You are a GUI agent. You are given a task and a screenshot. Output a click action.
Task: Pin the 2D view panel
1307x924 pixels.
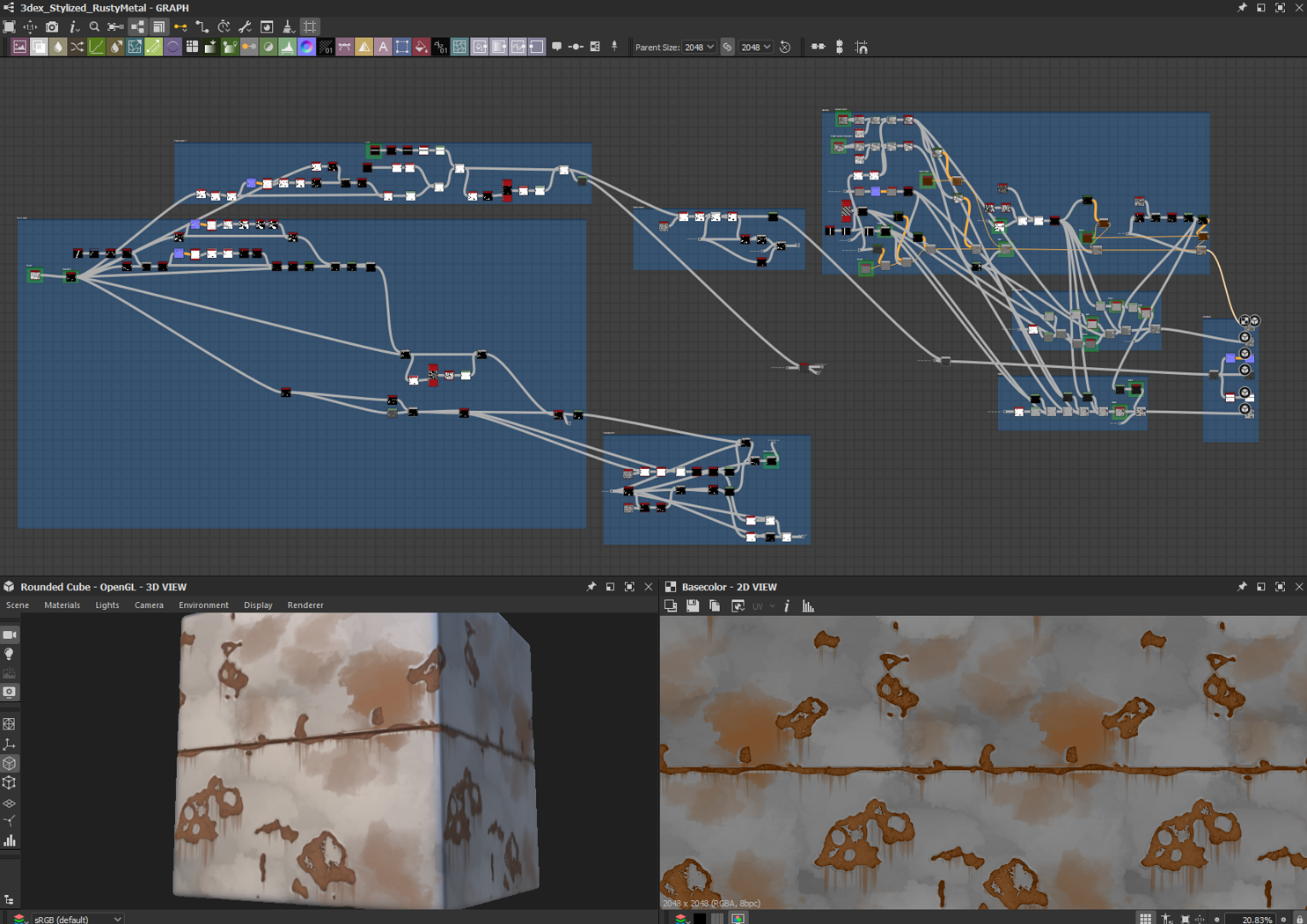[1242, 587]
